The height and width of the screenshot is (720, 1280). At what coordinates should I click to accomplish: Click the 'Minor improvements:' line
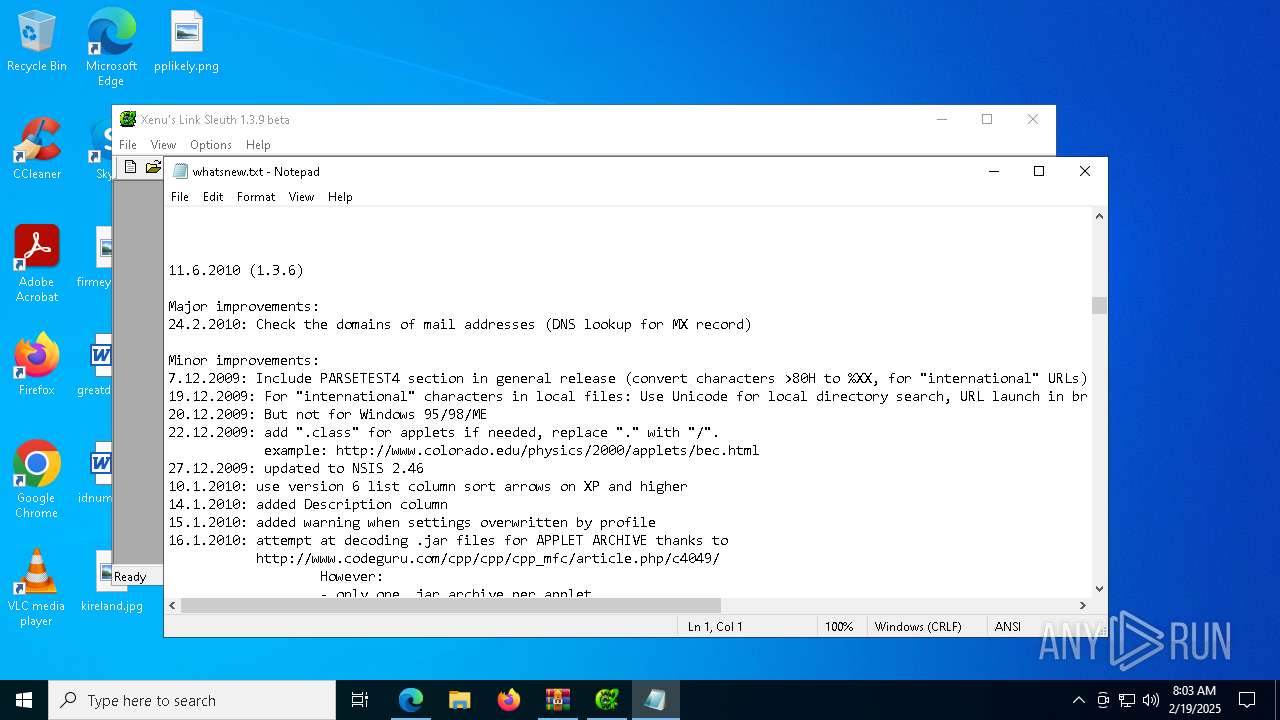244,360
